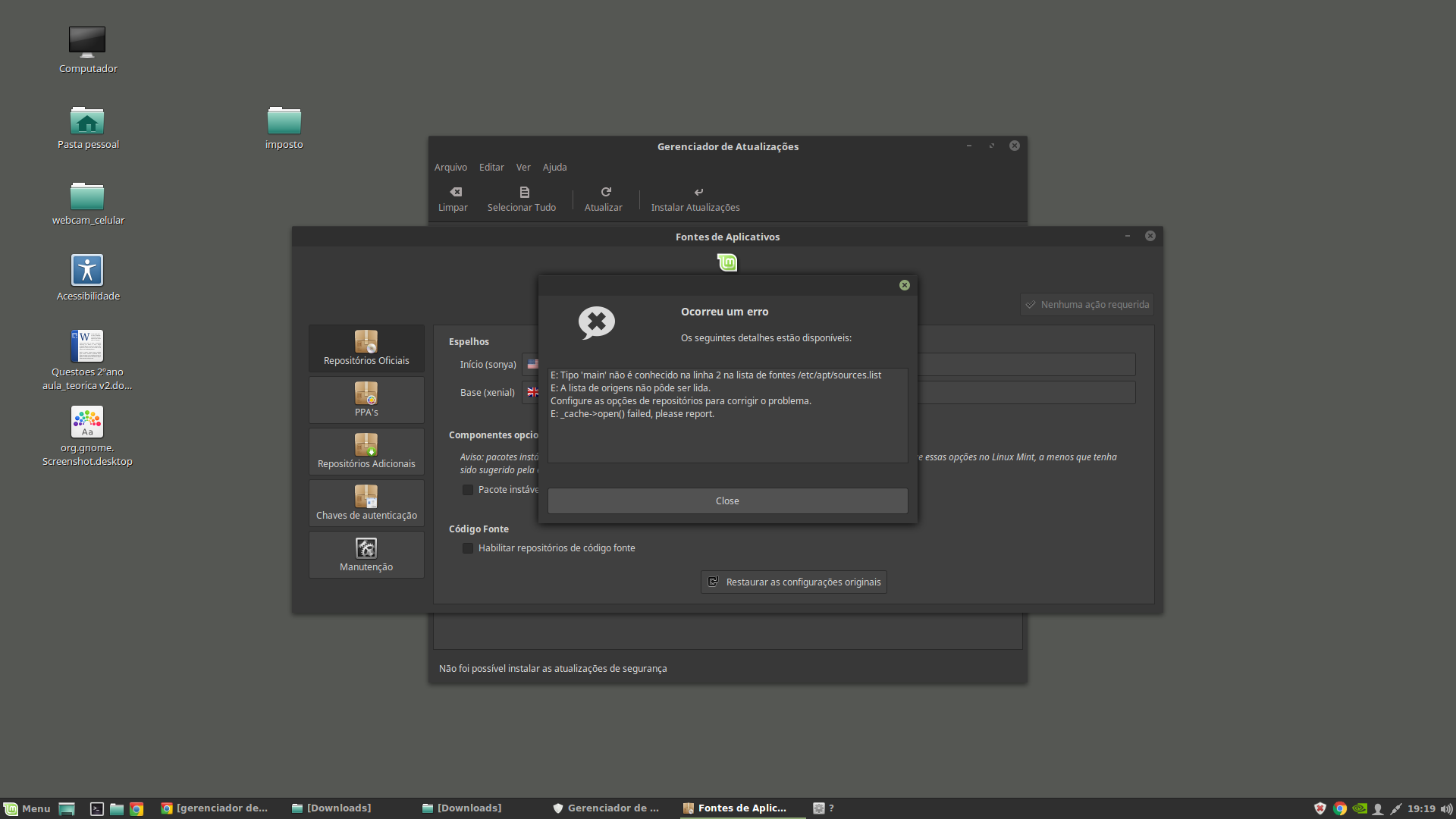Launch Chrome from panel launcher

pos(136,808)
